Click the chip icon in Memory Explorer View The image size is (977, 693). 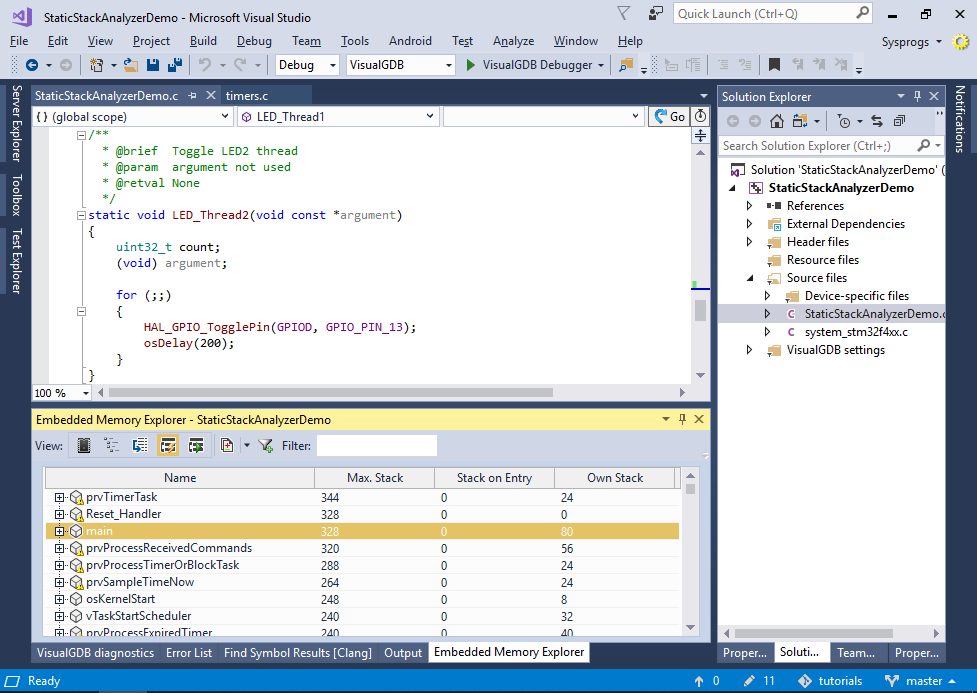[x=83, y=445]
